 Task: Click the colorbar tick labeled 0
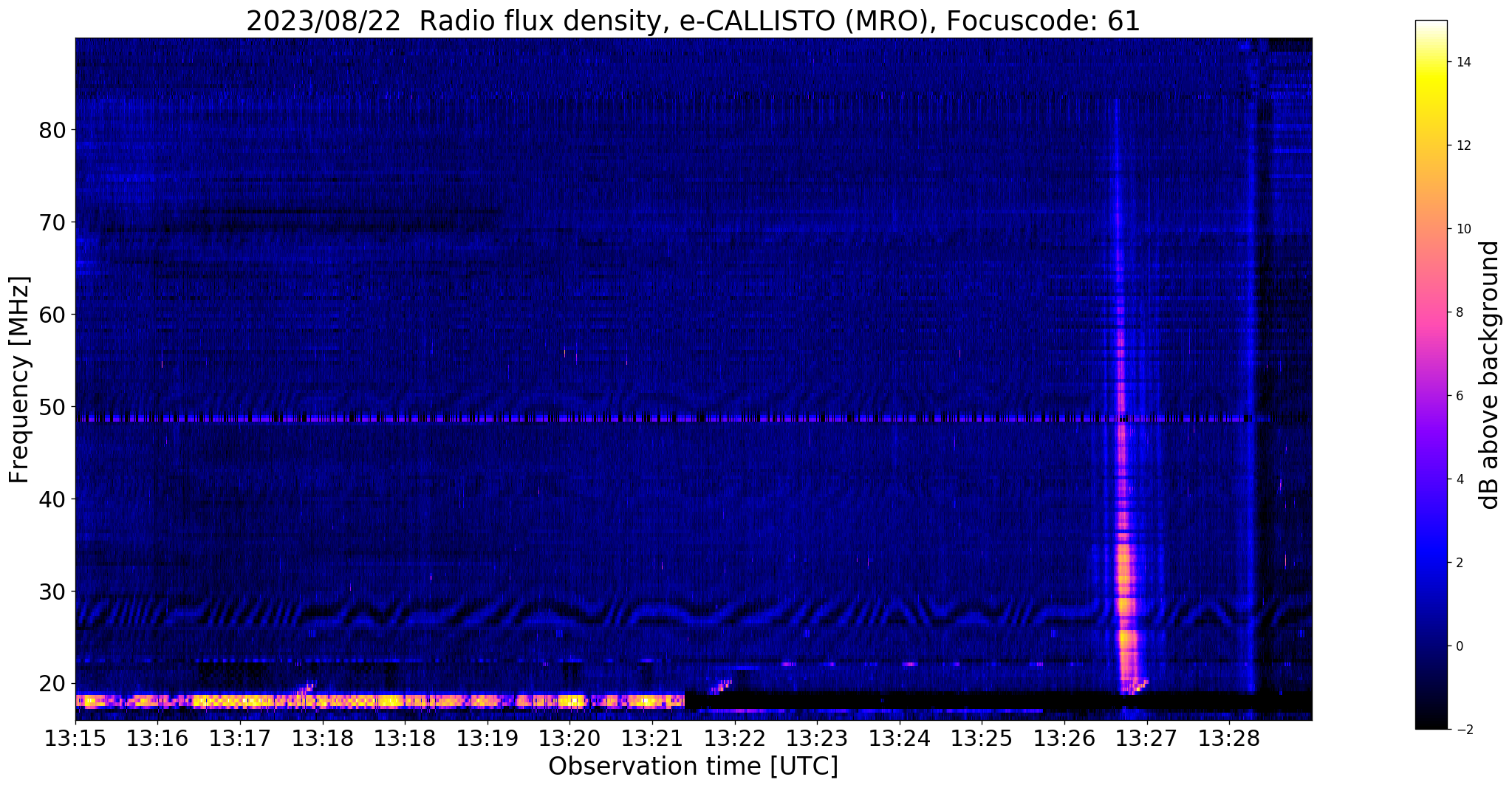(x=1460, y=646)
